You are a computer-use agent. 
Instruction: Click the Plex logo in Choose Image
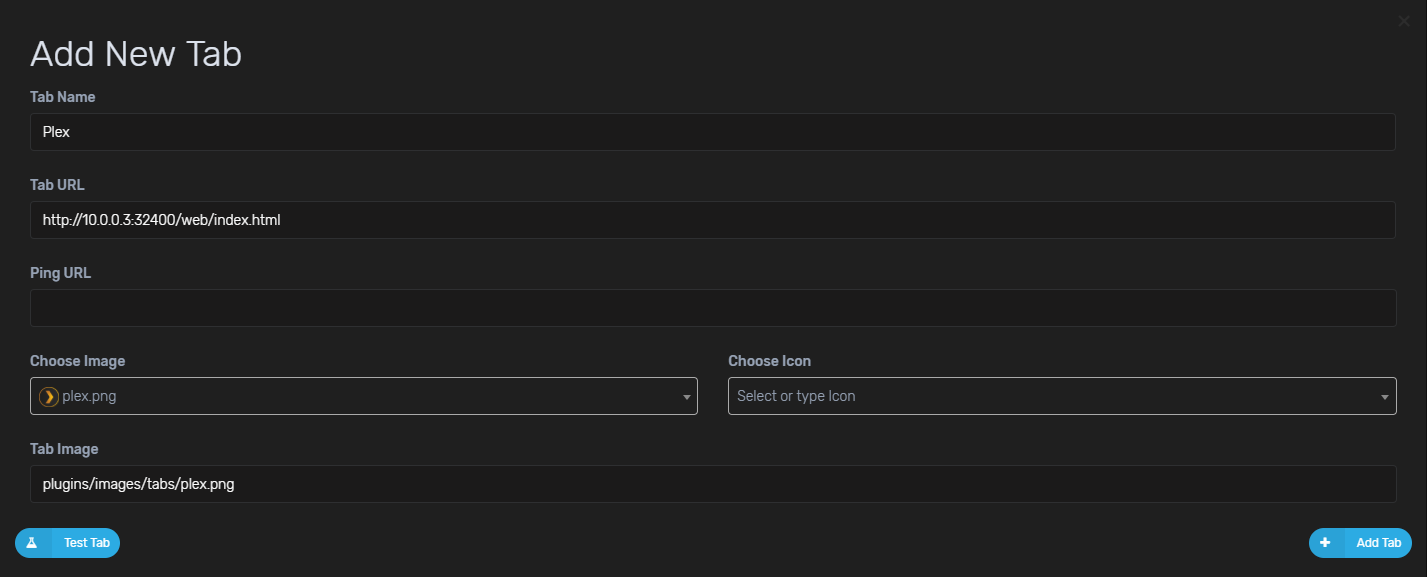click(49, 396)
